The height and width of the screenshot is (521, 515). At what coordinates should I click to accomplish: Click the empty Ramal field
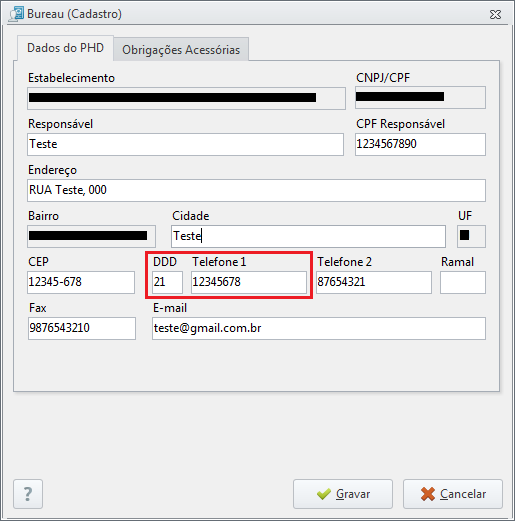[463, 282]
